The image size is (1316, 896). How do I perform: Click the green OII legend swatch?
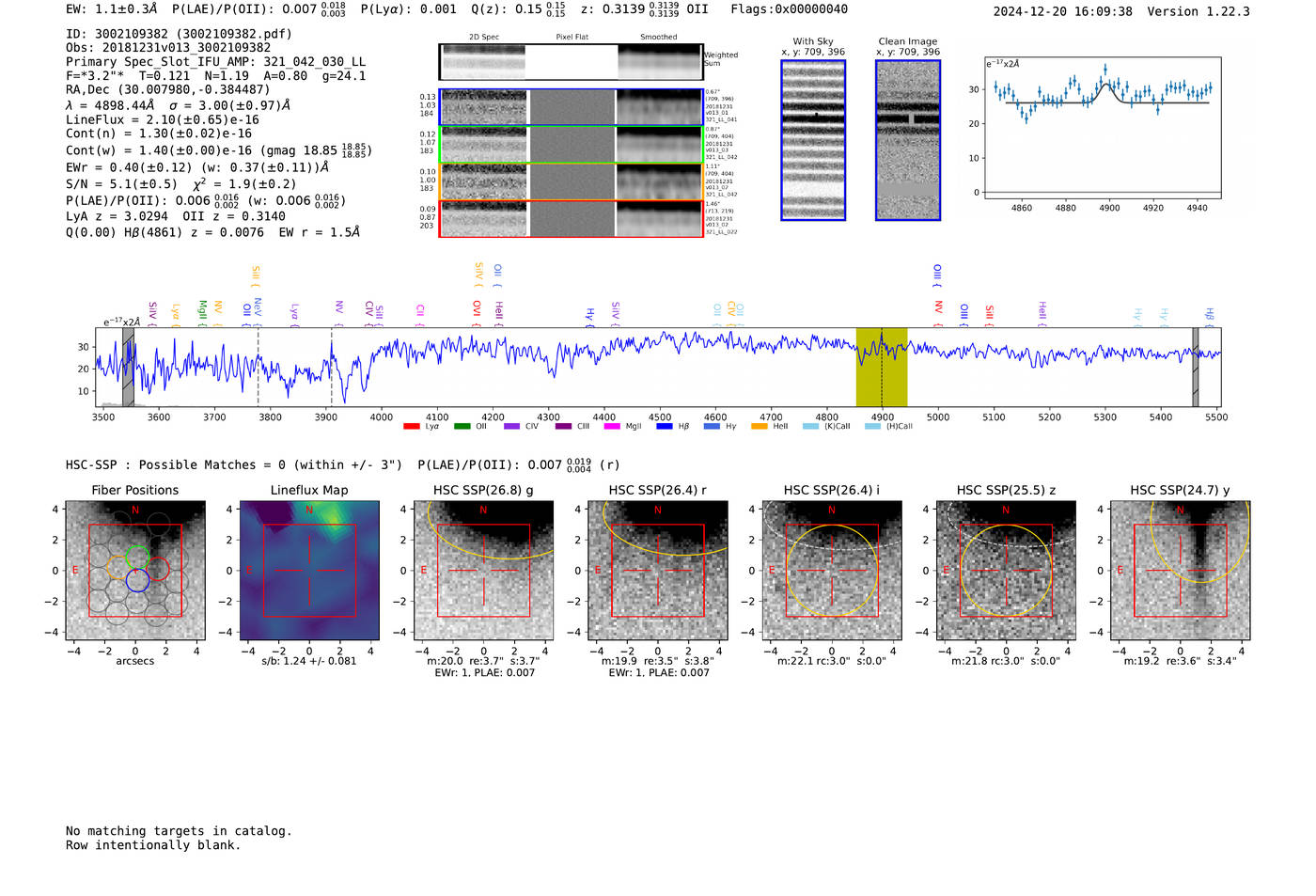click(462, 427)
